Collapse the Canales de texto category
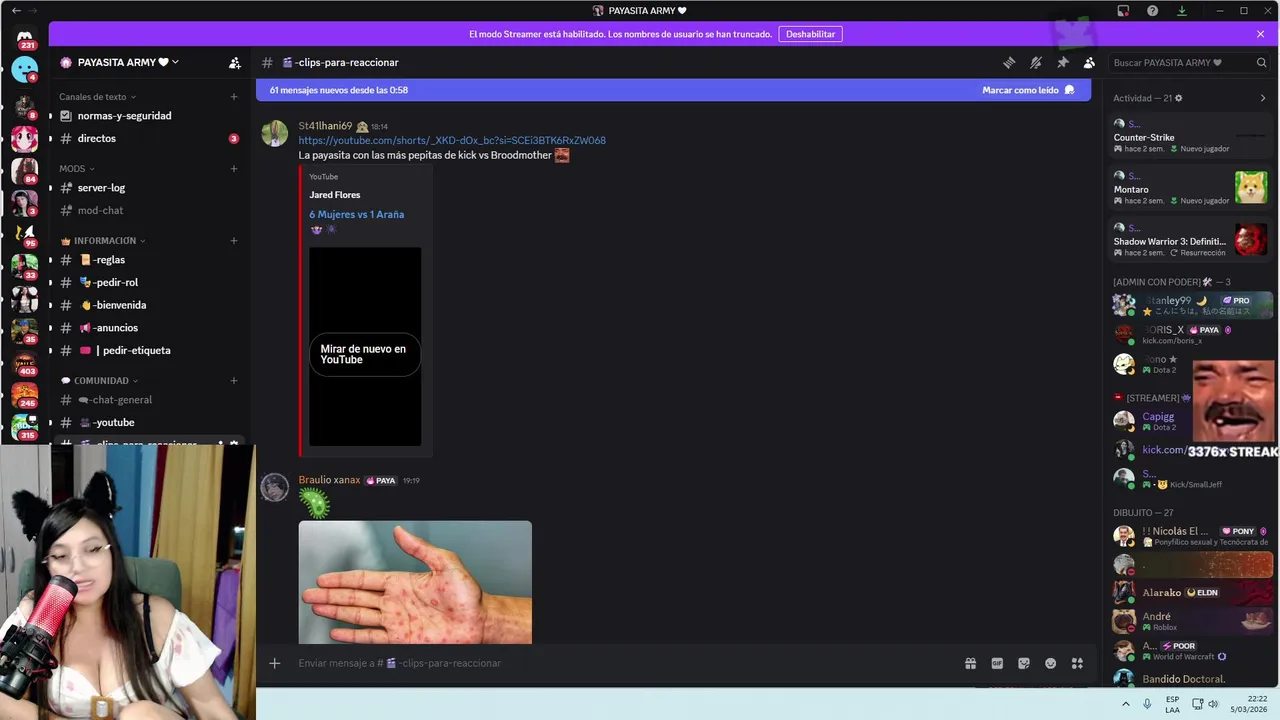 click(x=96, y=97)
